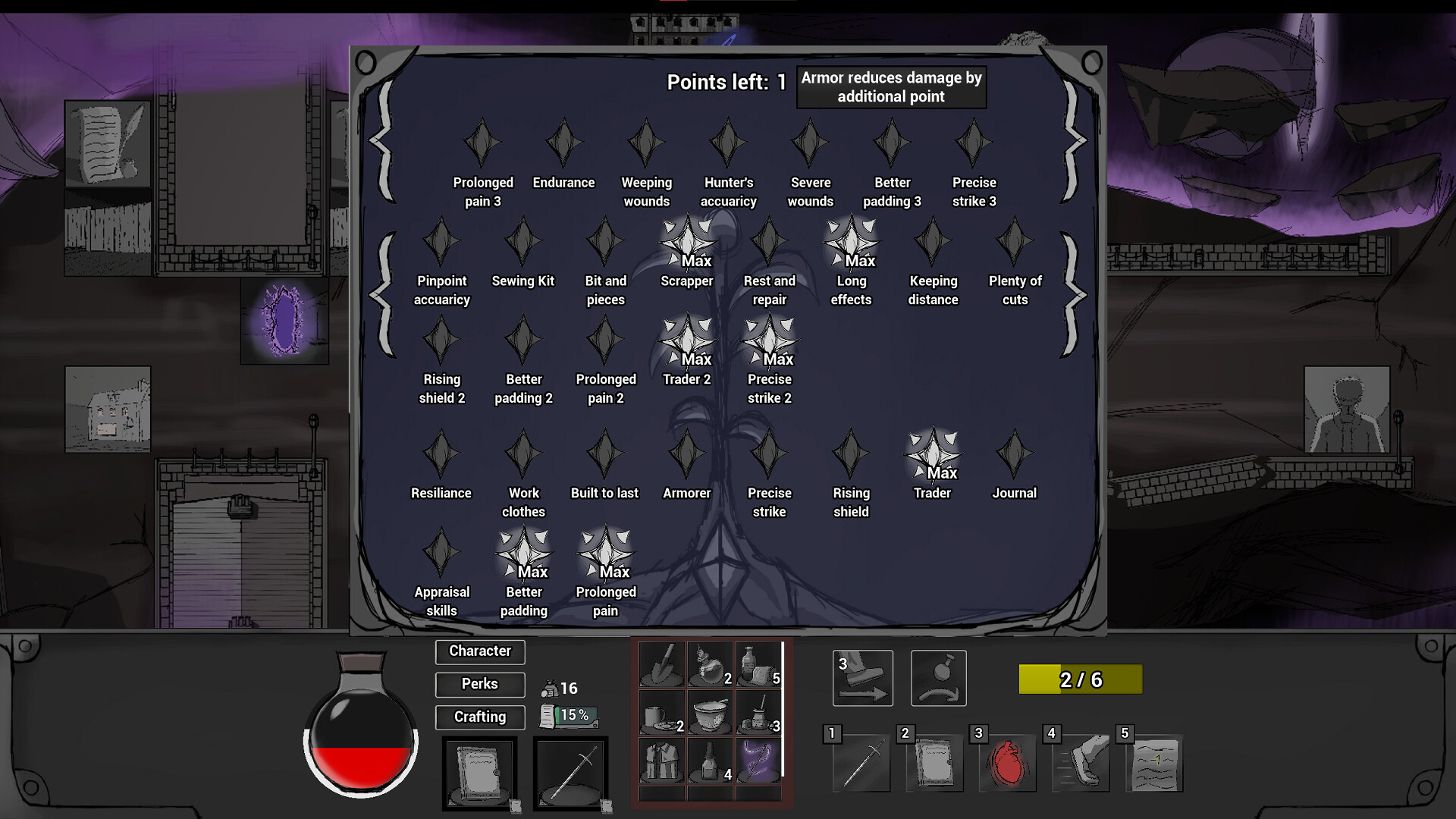Pick the round potion flask with count 2
Image resolution: width=1456 pixels, height=819 pixels.
(711, 664)
